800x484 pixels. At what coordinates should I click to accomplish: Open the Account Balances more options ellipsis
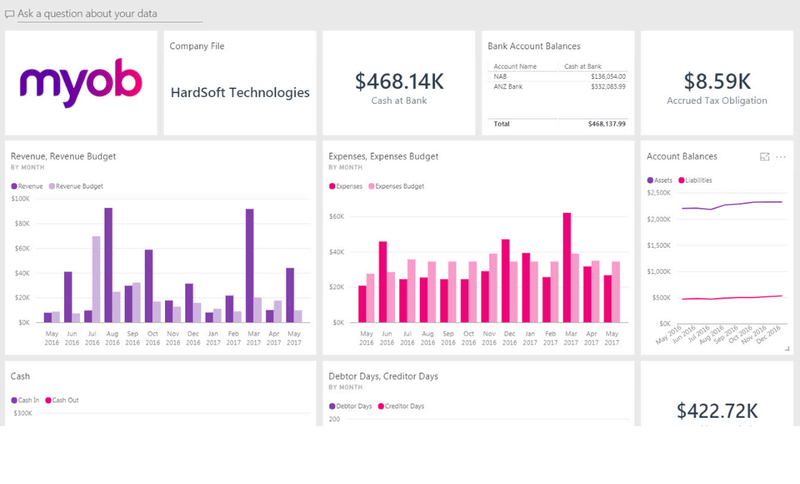781,157
